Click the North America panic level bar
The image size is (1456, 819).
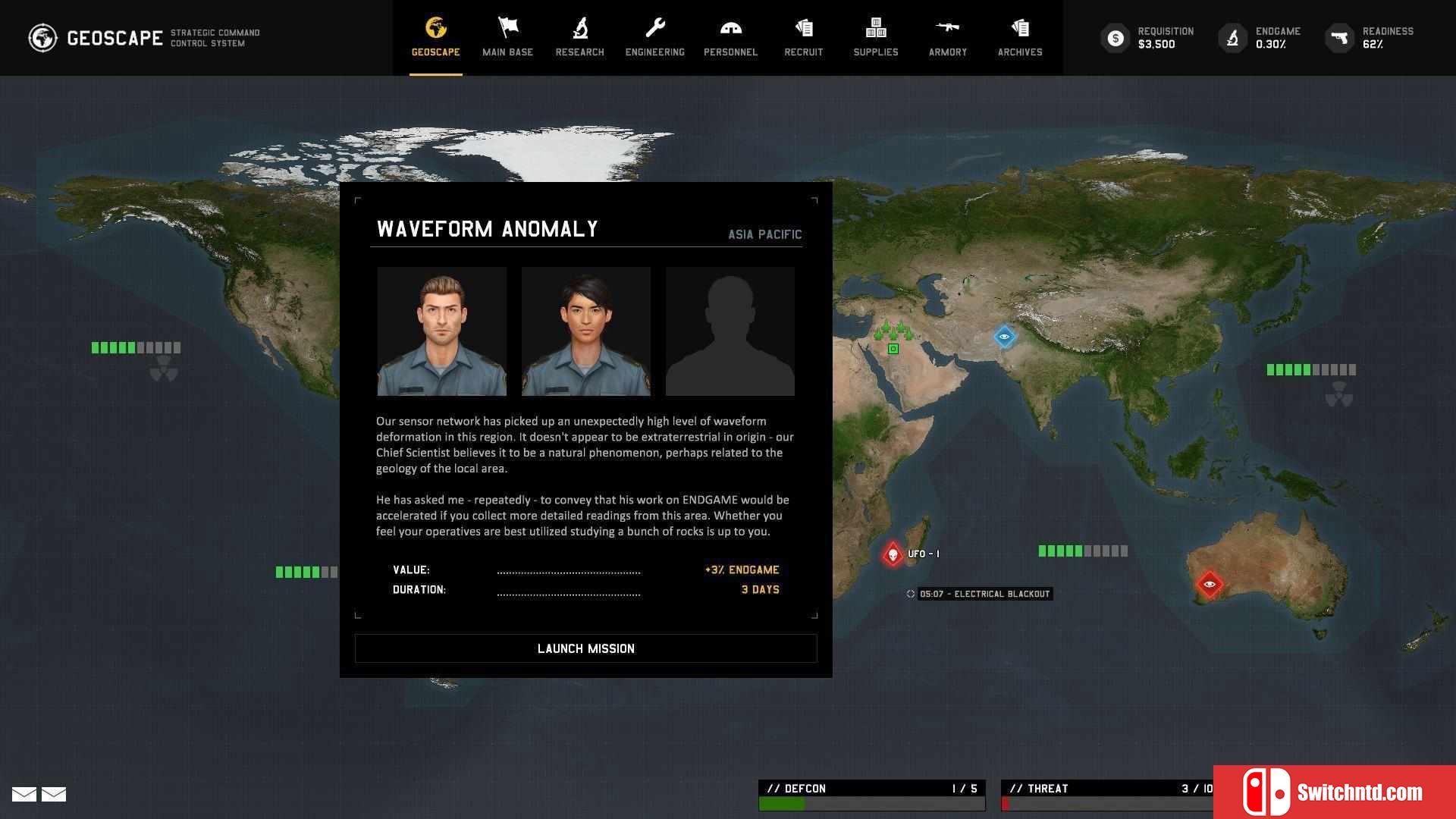(136, 347)
